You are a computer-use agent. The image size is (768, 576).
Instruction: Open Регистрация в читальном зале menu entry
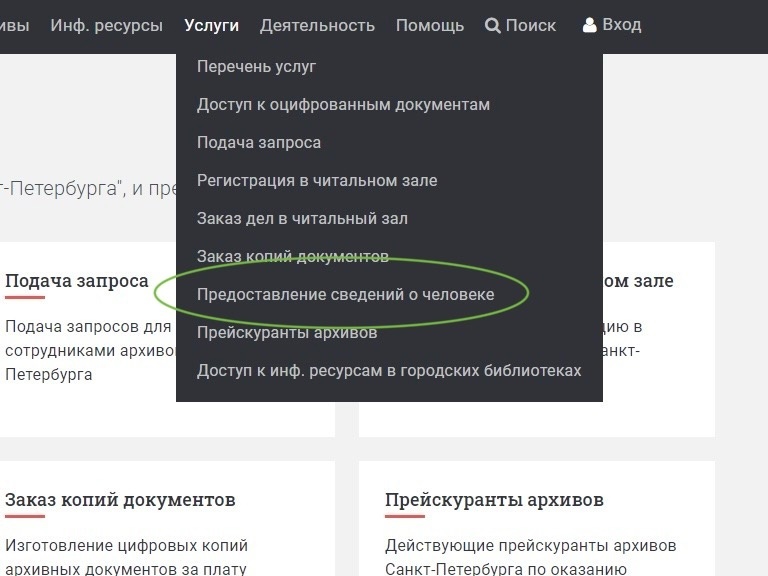[317, 181]
